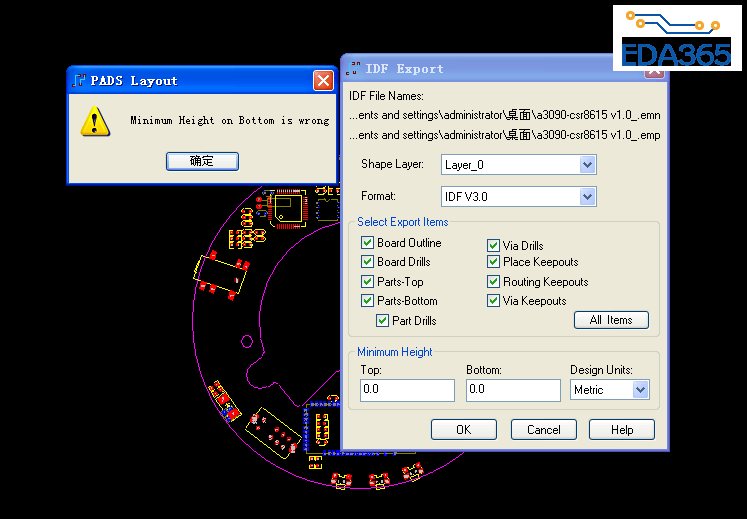Click the .emn file path text
747x519 pixels.
click(x=505, y=115)
